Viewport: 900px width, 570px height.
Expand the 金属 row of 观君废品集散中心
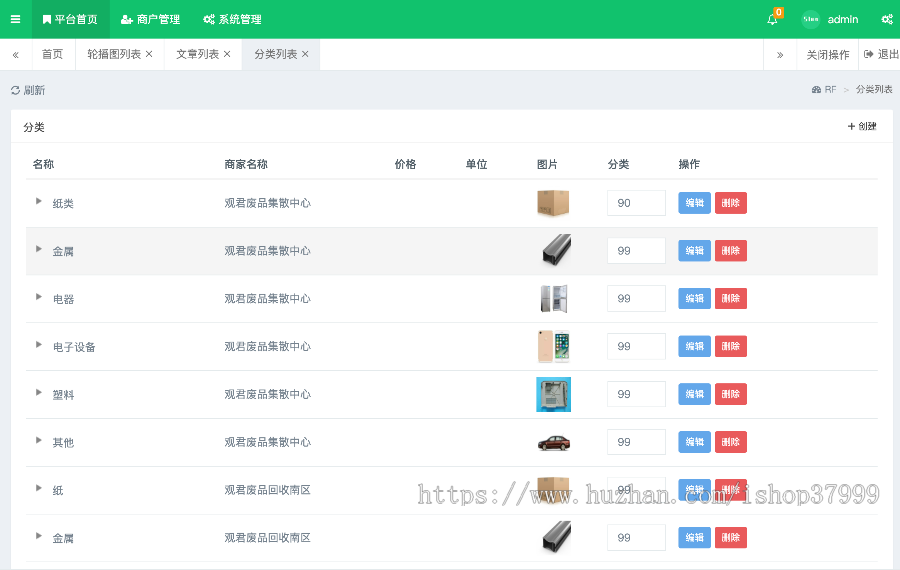[x=38, y=249]
